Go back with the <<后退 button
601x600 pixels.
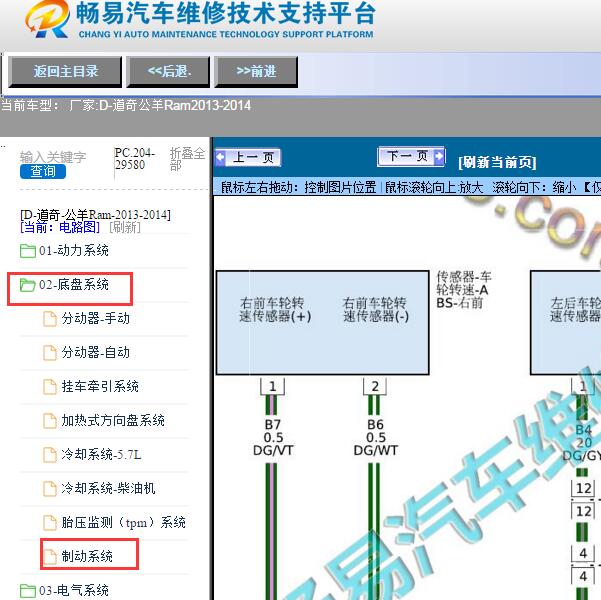[x=168, y=72]
